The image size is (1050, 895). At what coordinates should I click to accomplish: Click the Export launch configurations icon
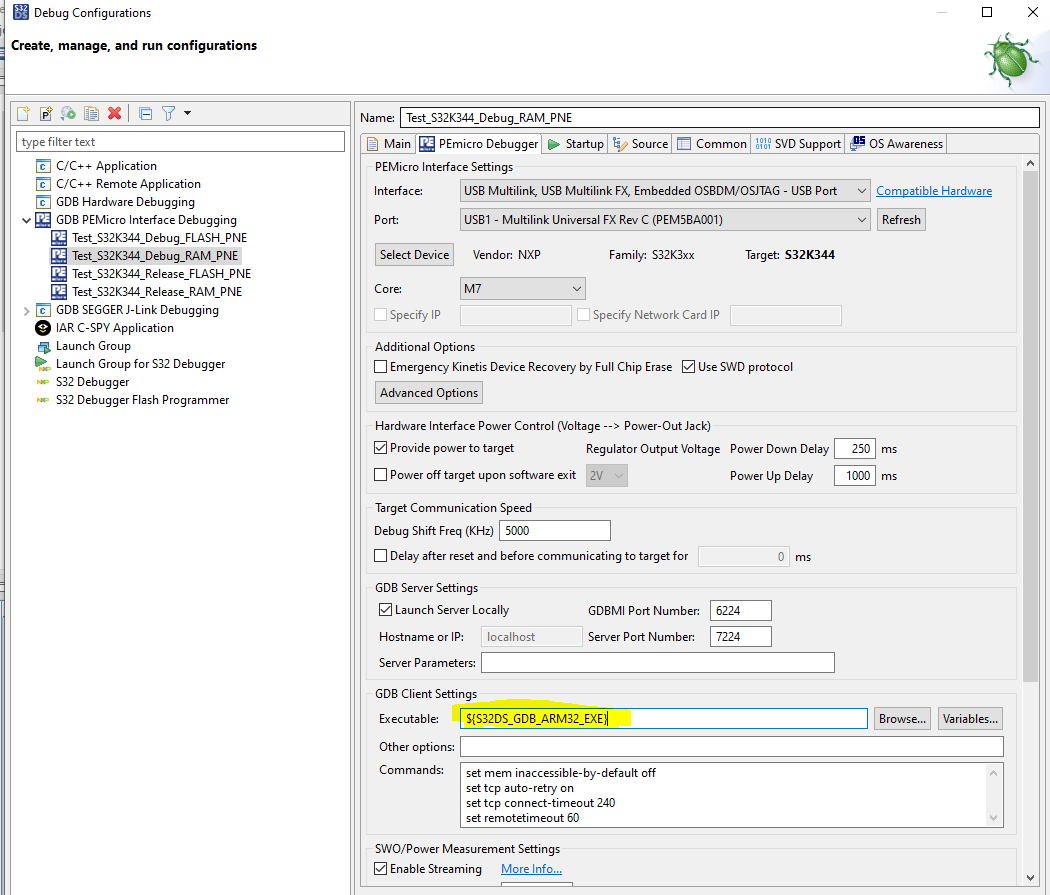pyautogui.click(x=67, y=112)
